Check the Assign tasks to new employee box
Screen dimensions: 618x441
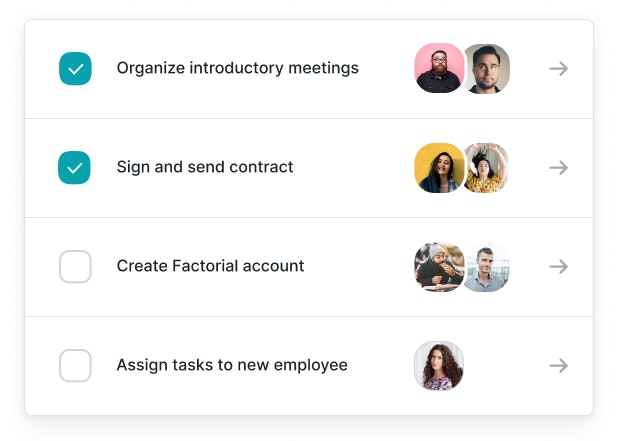75,366
